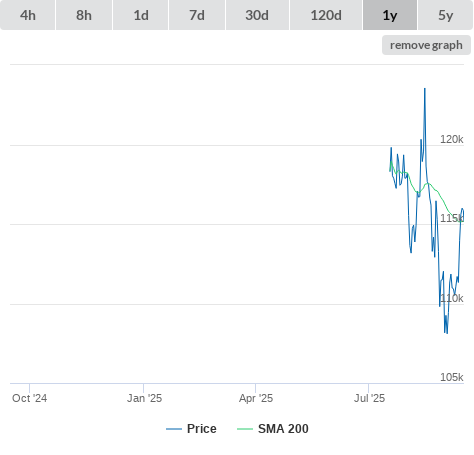The image size is (474, 455).
Task: Select the 120d time range tab
Action: point(326,15)
